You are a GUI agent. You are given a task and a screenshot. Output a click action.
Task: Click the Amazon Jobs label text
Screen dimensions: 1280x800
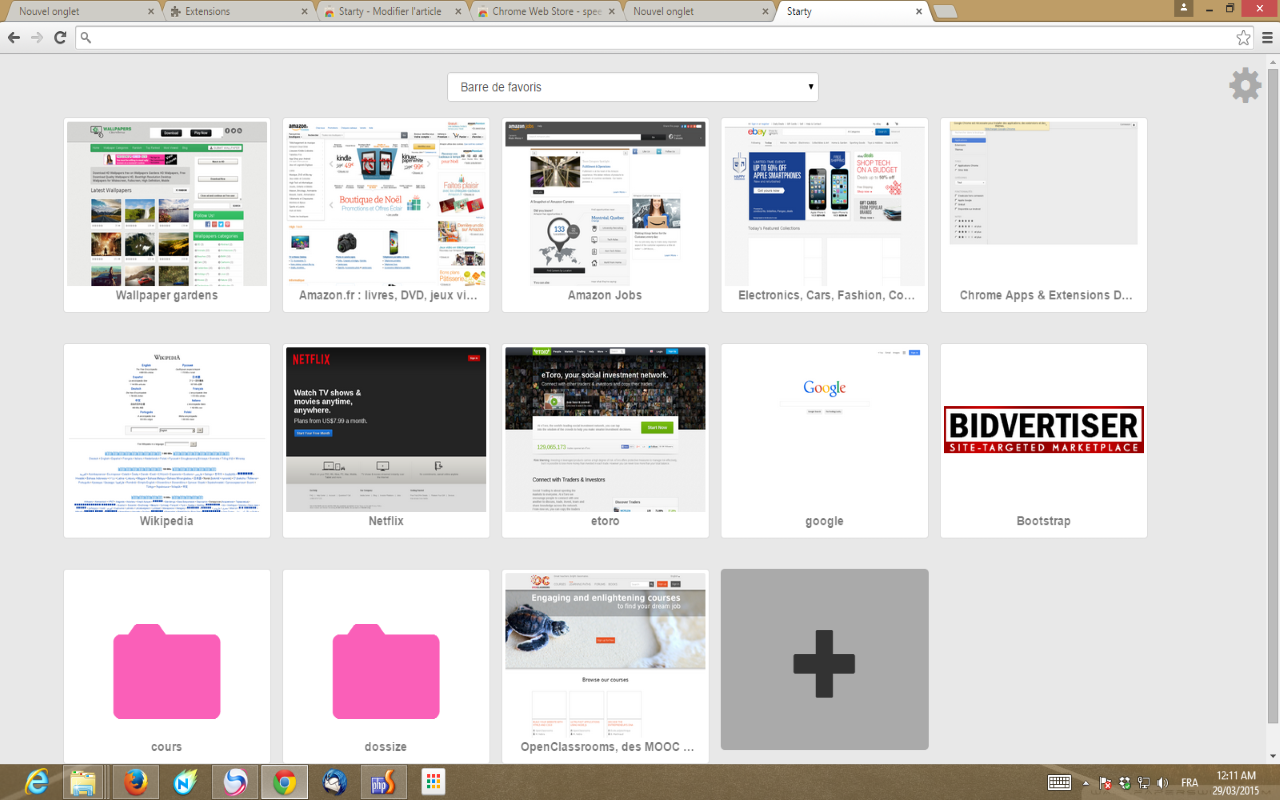pyautogui.click(x=605, y=295)
